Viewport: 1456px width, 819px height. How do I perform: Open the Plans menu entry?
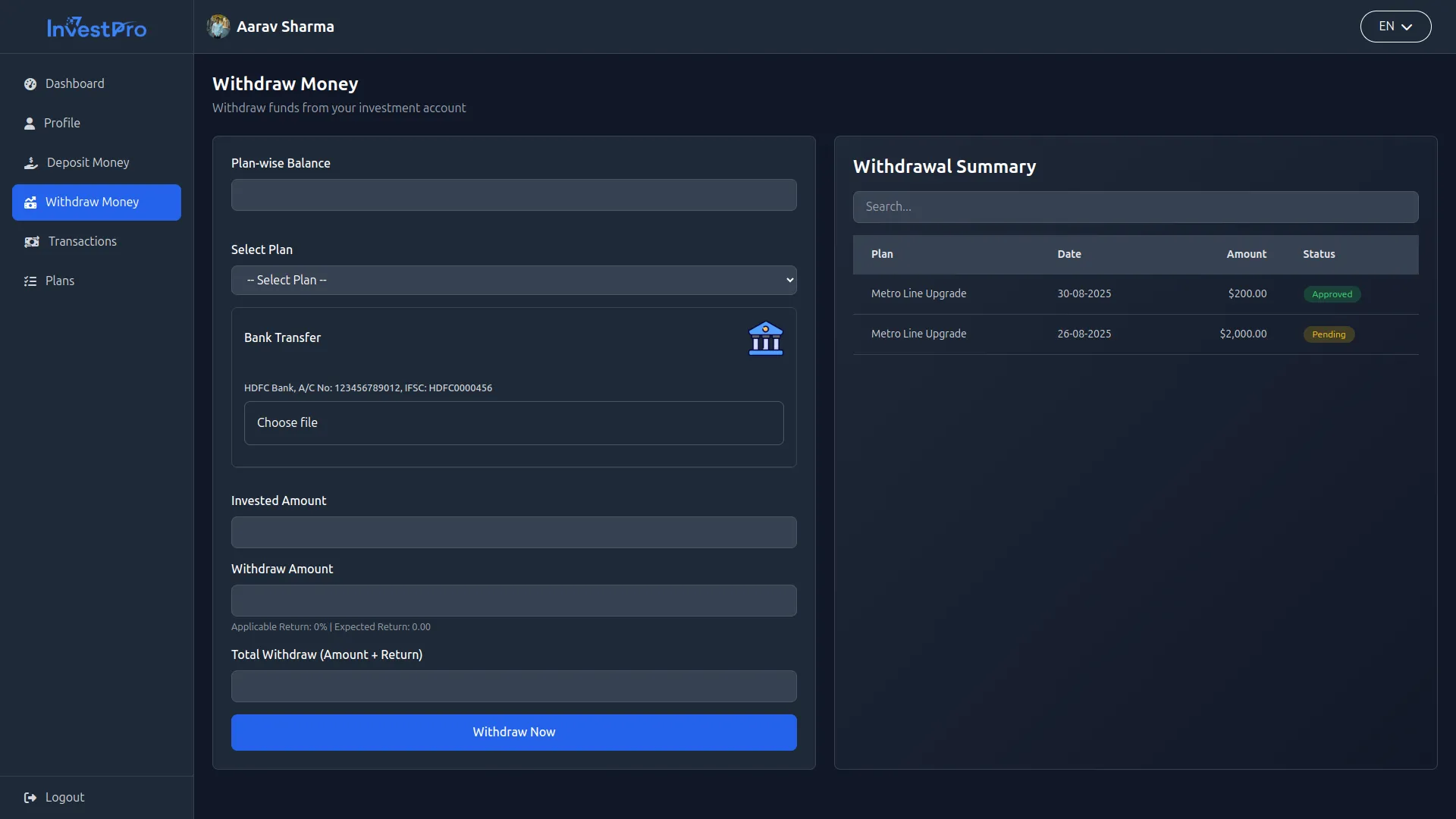[x=59, y=281]
